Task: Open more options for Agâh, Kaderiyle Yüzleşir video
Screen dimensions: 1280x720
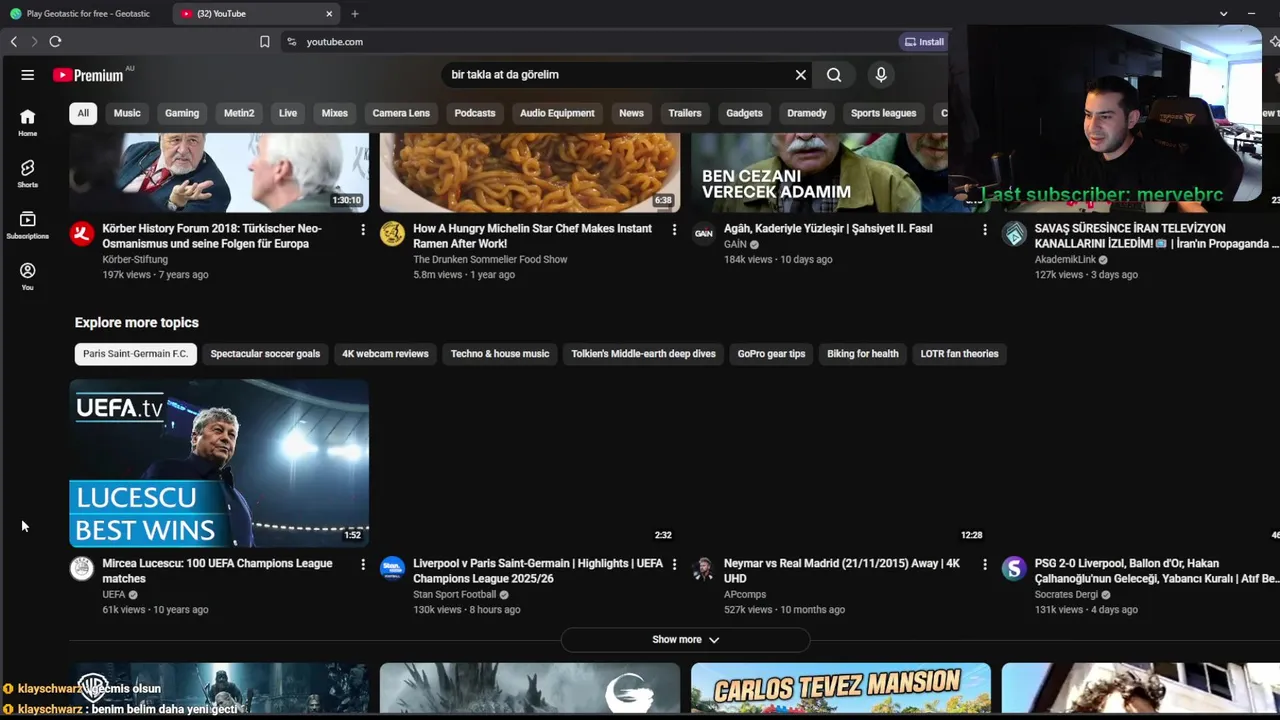Action: 985,230
